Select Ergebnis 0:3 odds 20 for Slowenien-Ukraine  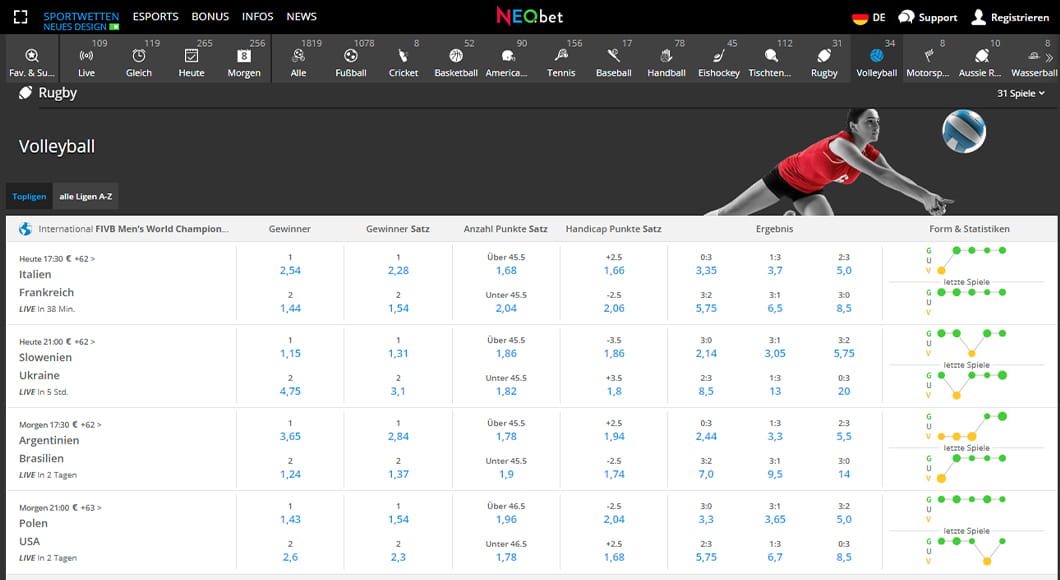pyautogui.click(x=844, y=391)
